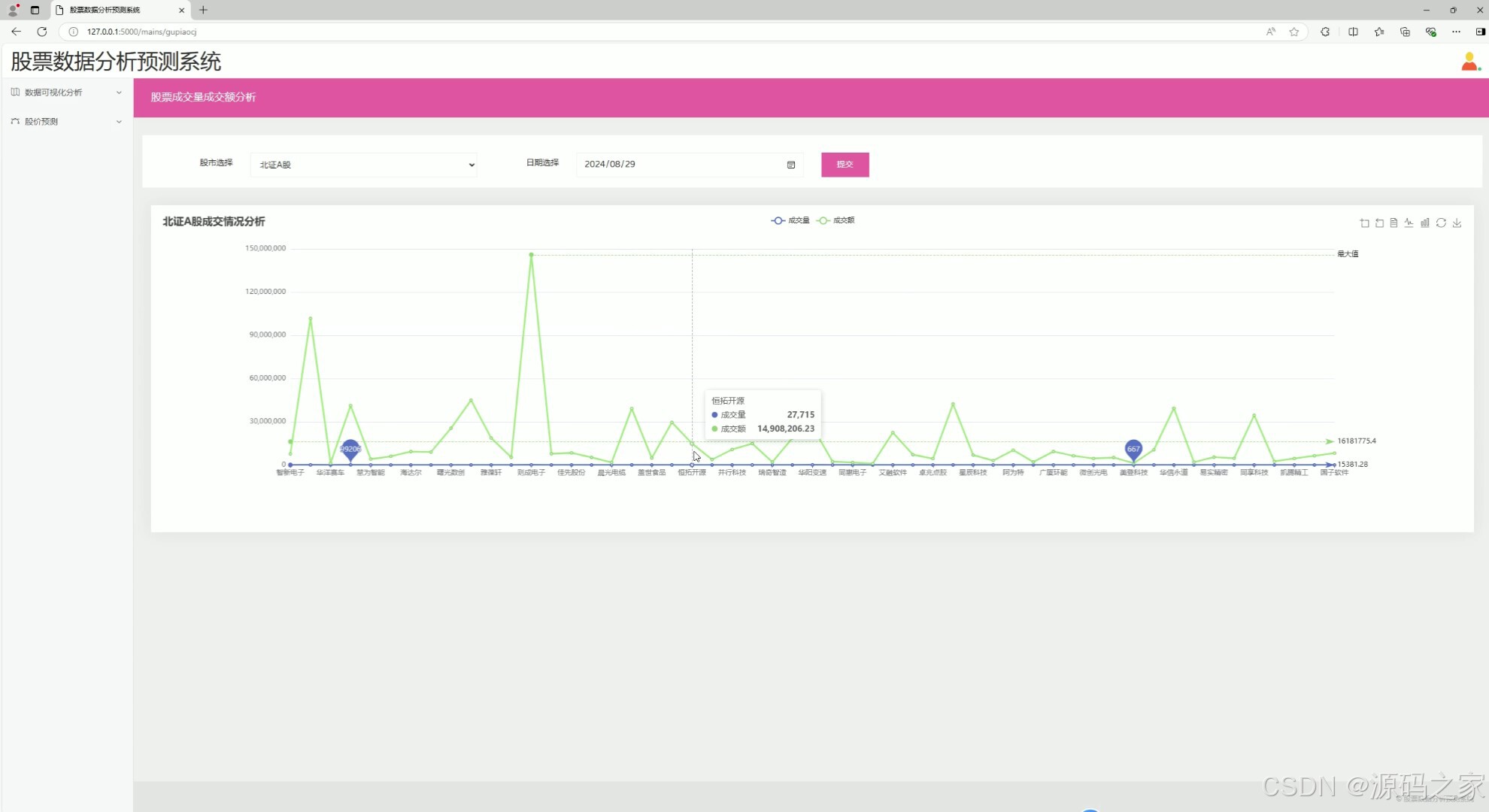The width and height of the screenshot is (1489, 812).
Task: Switch chart to line type
Action: (1409, 223)
